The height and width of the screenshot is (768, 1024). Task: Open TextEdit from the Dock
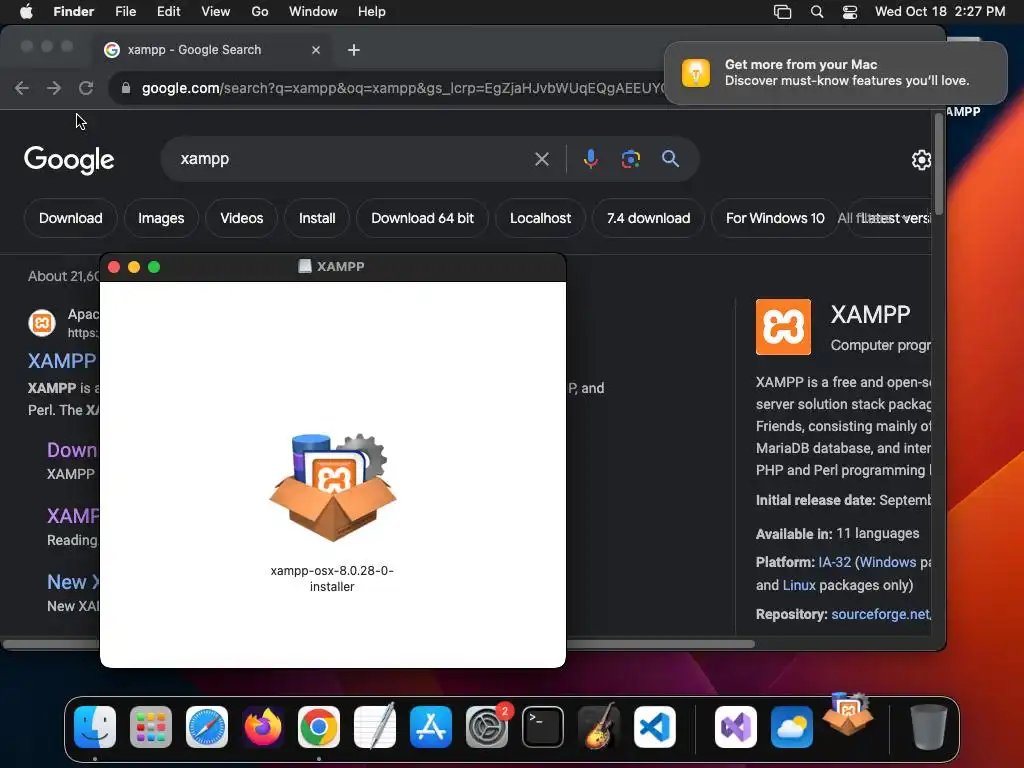click(x=375, y=726)
